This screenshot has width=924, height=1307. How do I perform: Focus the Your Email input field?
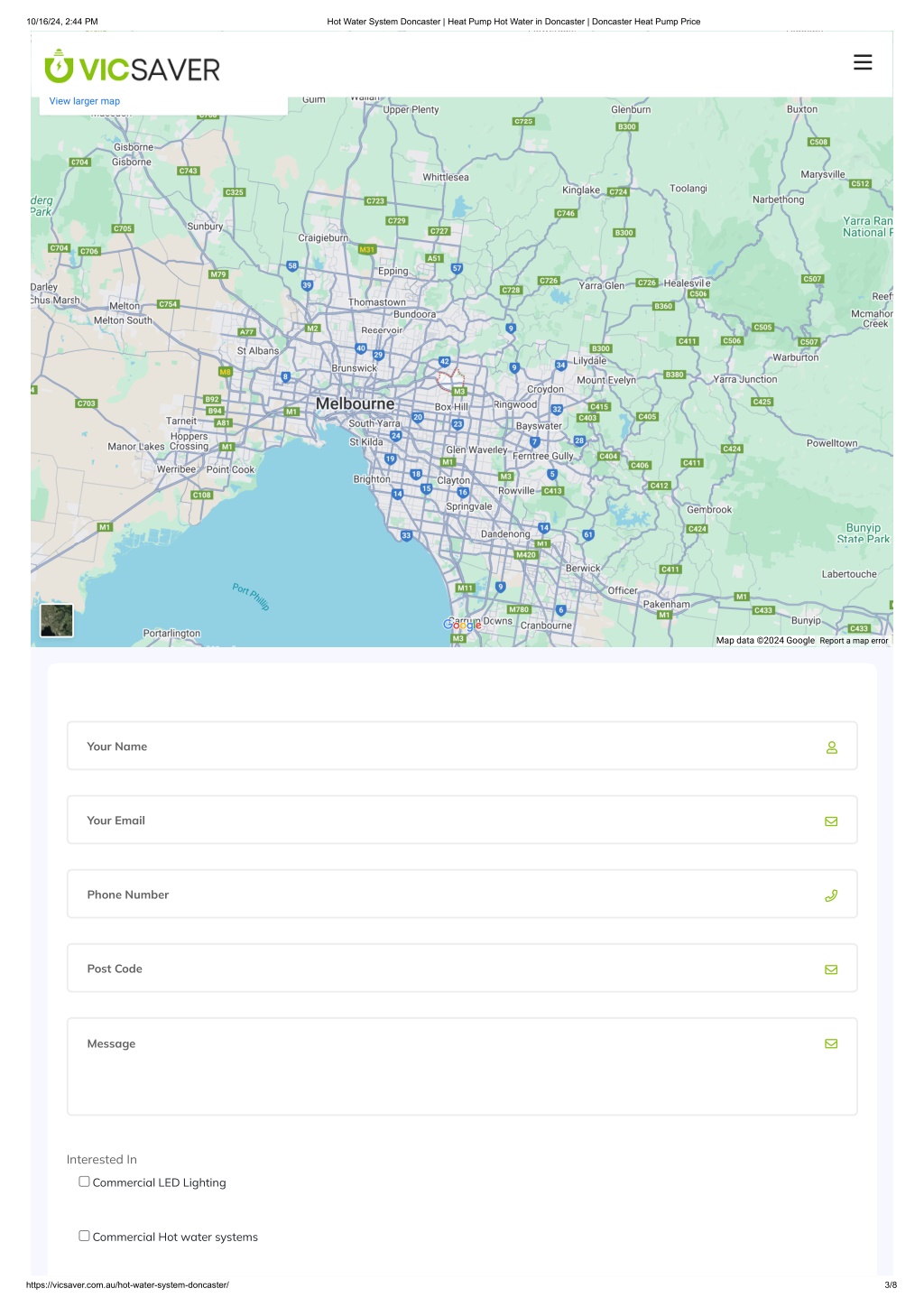pos(462,820)
